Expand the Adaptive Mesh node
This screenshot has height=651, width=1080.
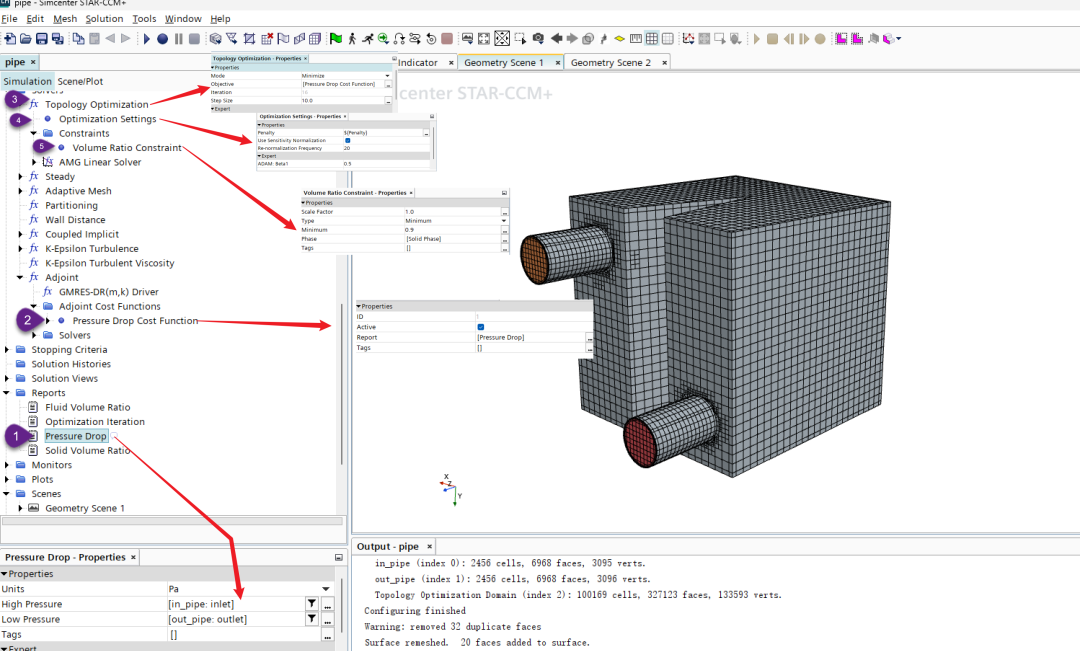click(20, 191)
